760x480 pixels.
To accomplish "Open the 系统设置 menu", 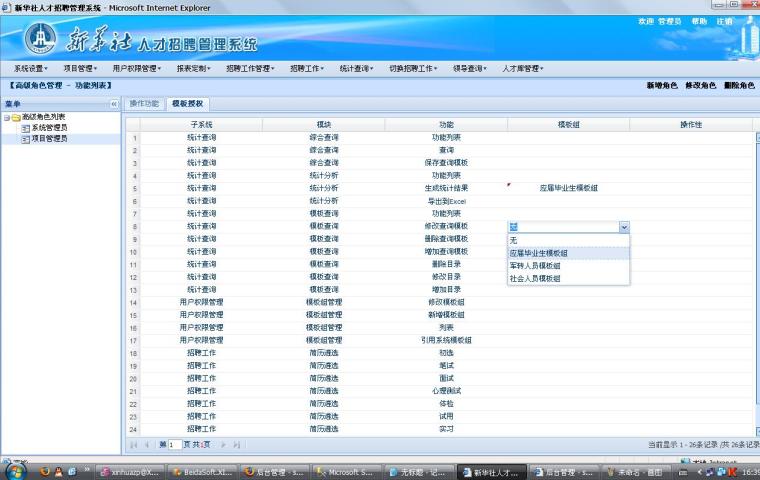I will tap(32, 69).
